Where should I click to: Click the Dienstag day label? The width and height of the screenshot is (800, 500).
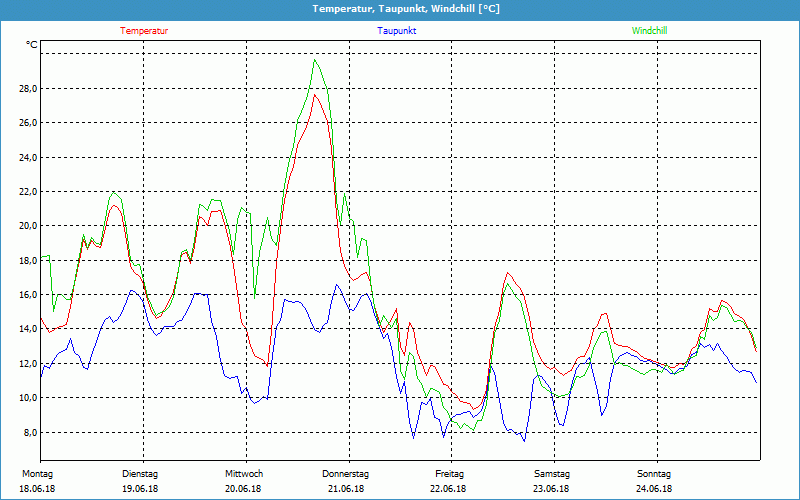[140, 474]
